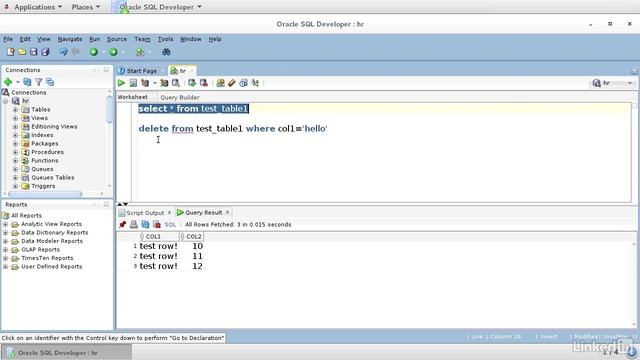640x360 pixels.
Task: Expand the Views node
Action: [x=15, y=118]
